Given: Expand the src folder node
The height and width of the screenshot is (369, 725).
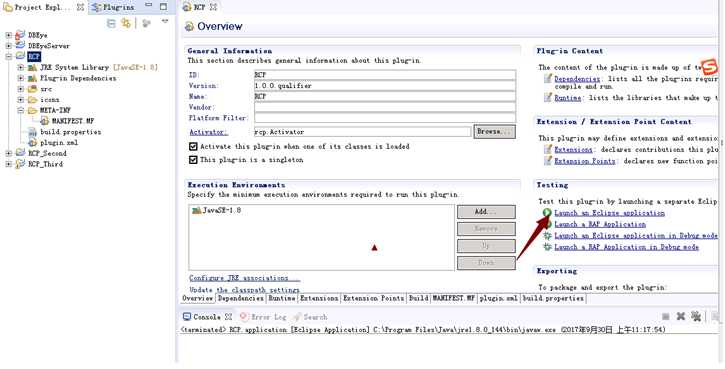Looking at the screenshot, I should pos(20,89).
